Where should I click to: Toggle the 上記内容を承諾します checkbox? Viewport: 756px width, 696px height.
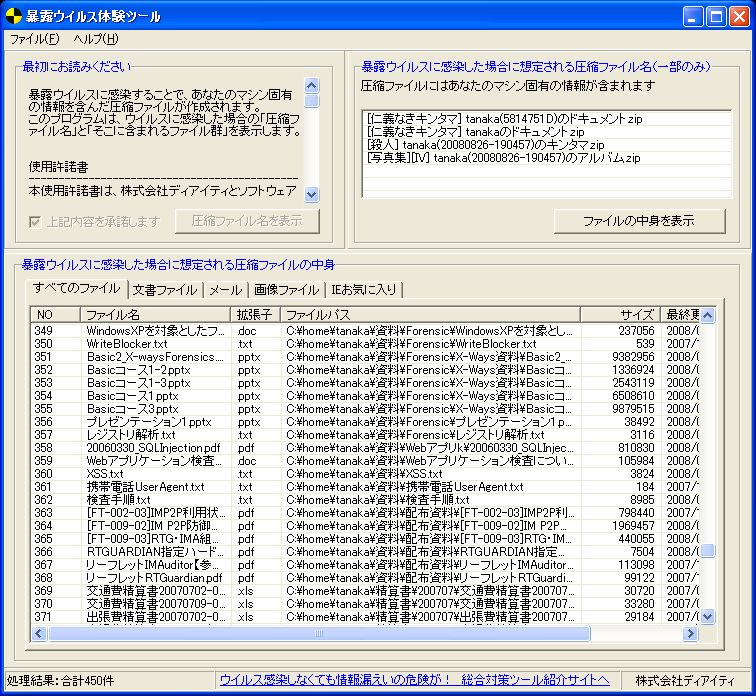(x=36, y=221)
